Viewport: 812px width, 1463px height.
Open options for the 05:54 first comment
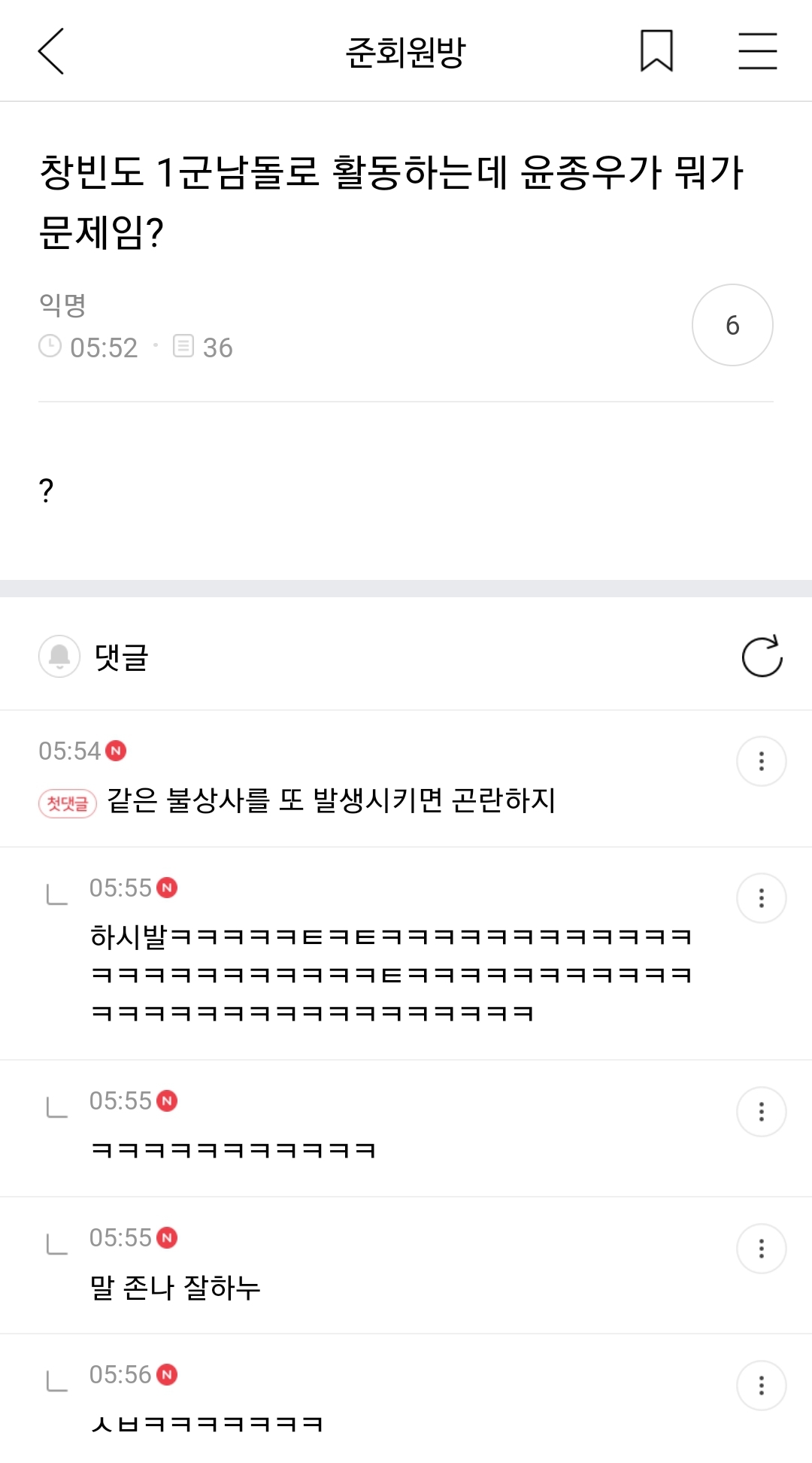[x=761, y=761]
